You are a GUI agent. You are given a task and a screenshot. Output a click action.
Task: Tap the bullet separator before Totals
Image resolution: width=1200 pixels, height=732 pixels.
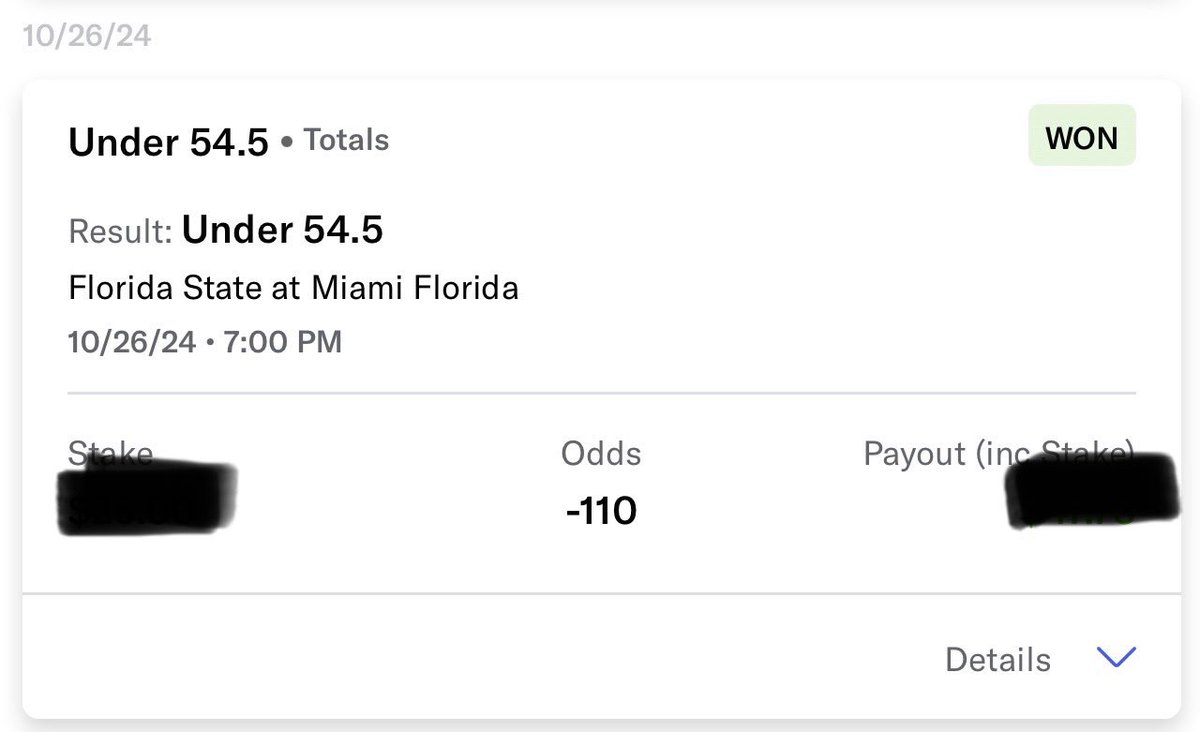287,143
